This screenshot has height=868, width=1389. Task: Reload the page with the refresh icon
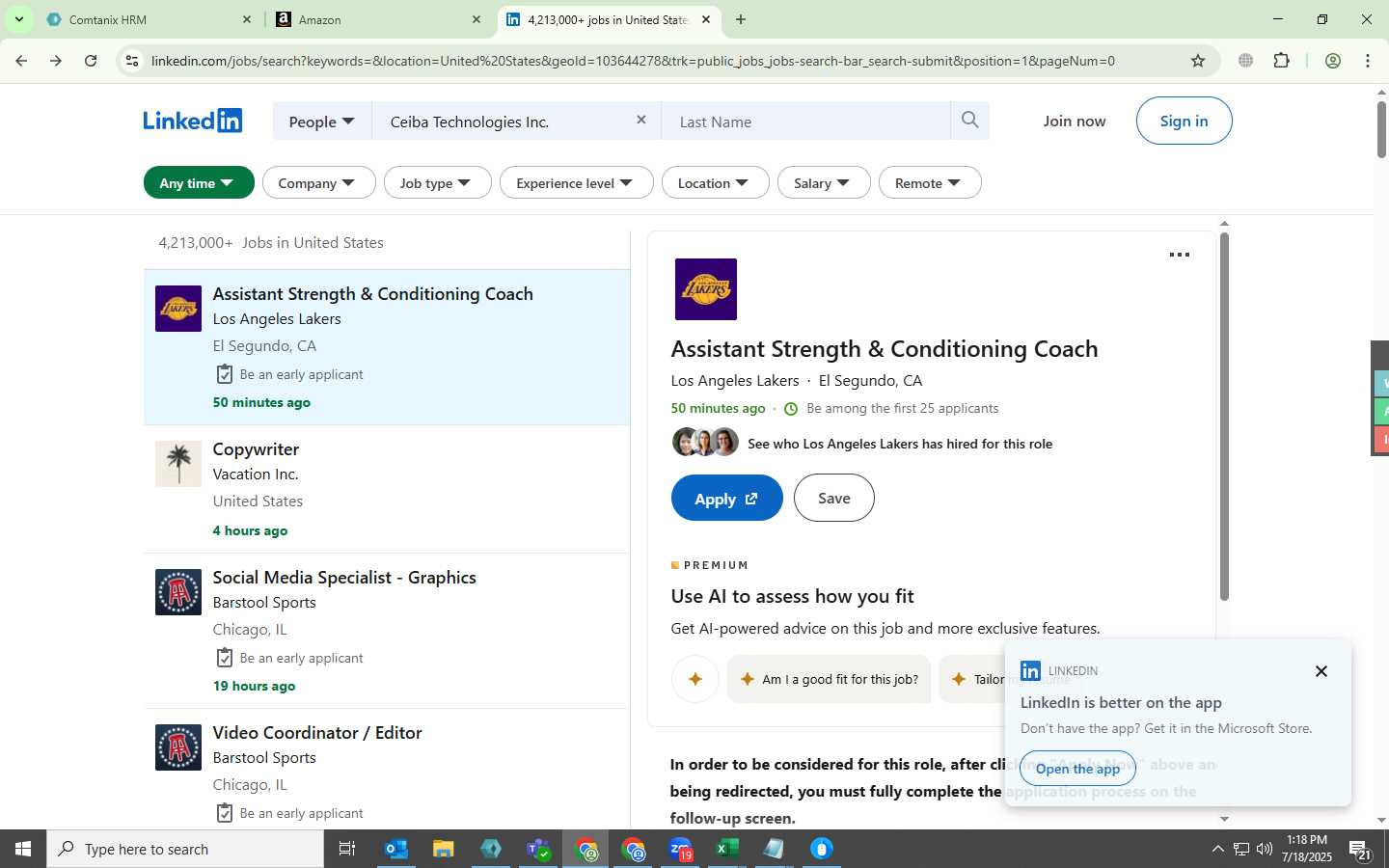[x=91, y=61]
